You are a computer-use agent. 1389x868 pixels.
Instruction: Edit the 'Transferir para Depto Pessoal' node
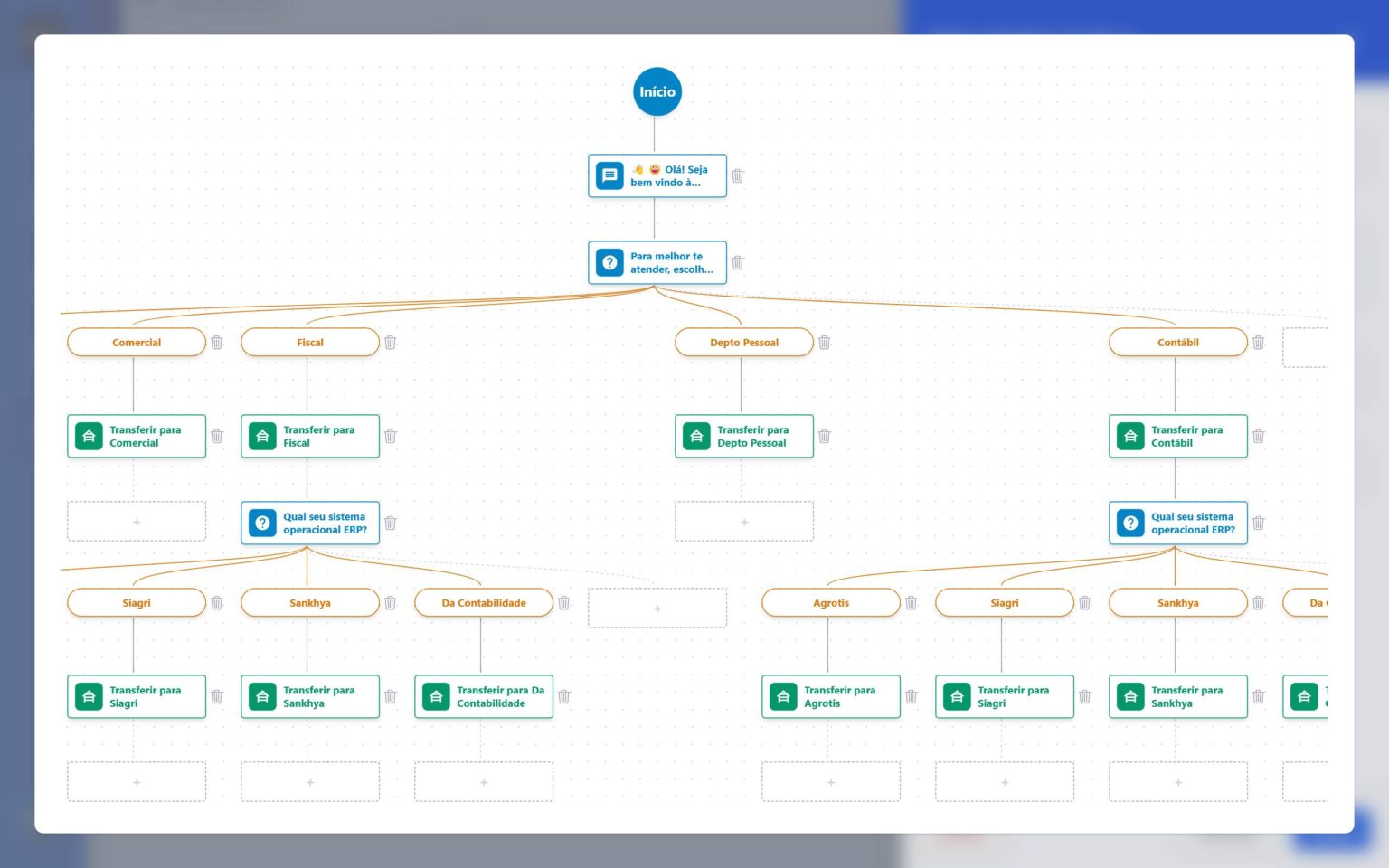744,436
